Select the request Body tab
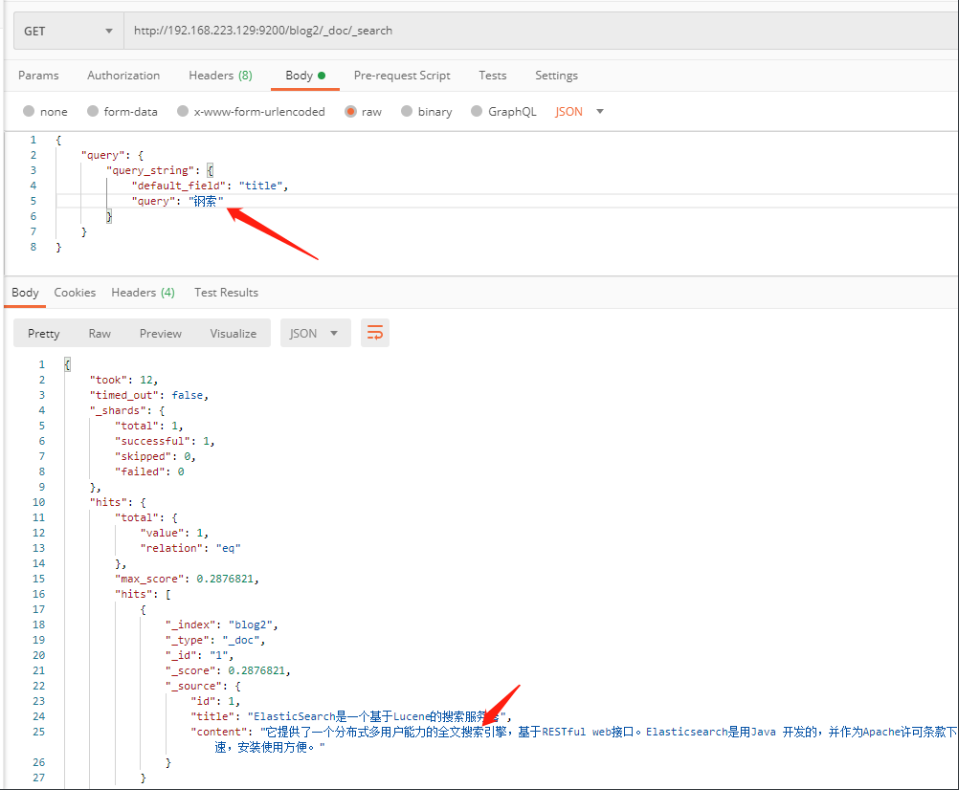Screen dimensions: 959x790 [x=305, y=75]
